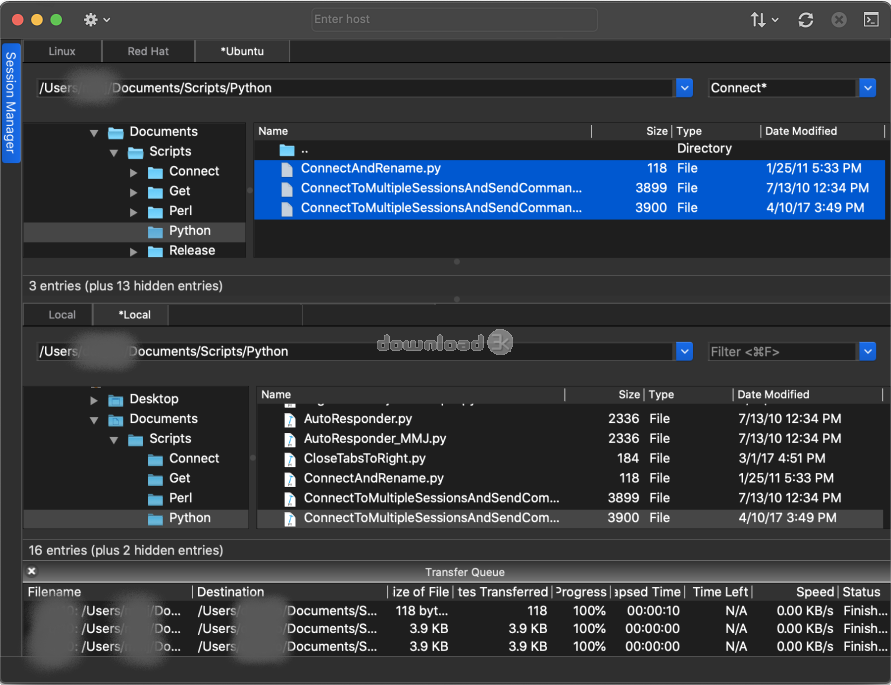Click the Filter <⌘F> text field
Screen dimensions: 891x685
(782, 352)
